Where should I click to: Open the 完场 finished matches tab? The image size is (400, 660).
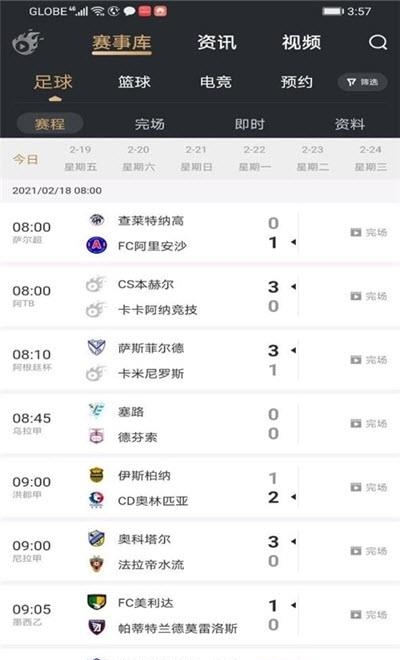click(x=150, y=124)
